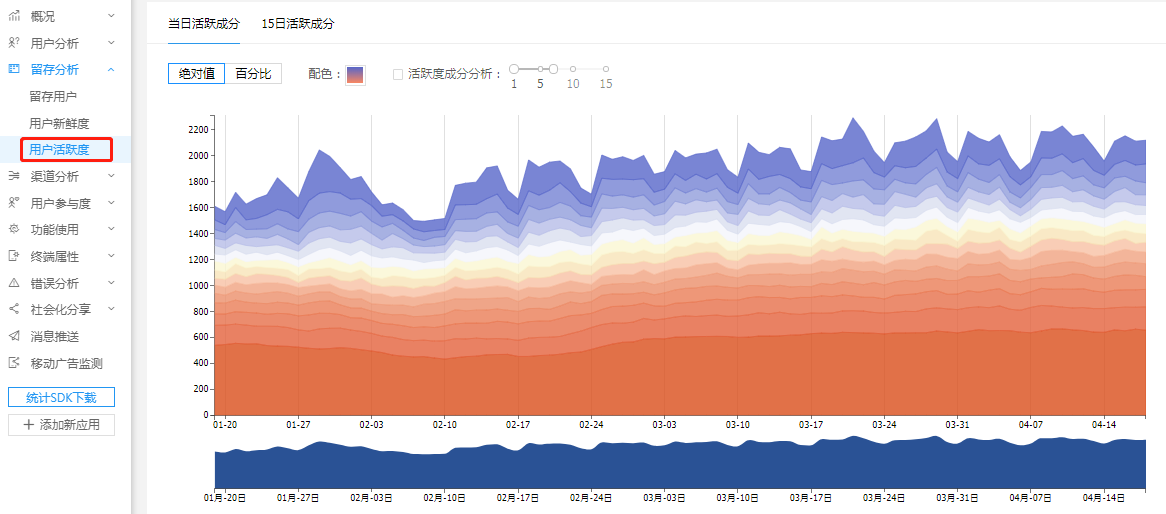Image resolution: width=1166 pixels, height=514 pixels.
Task: Switch to 百分比 display mode
Action: click(x=253, y=74)
